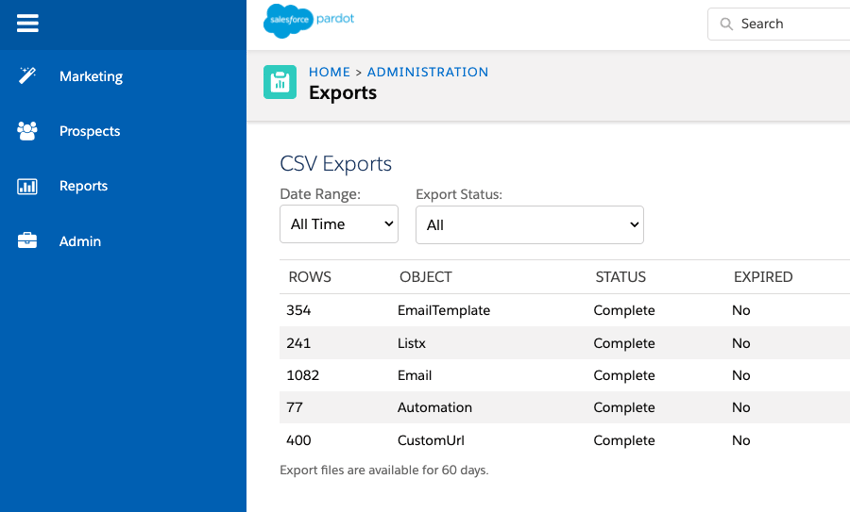Open the hamburger menu icon
The width and height of the screenshot is (850, 512).
pyautogui.click(x=28, y=23)
